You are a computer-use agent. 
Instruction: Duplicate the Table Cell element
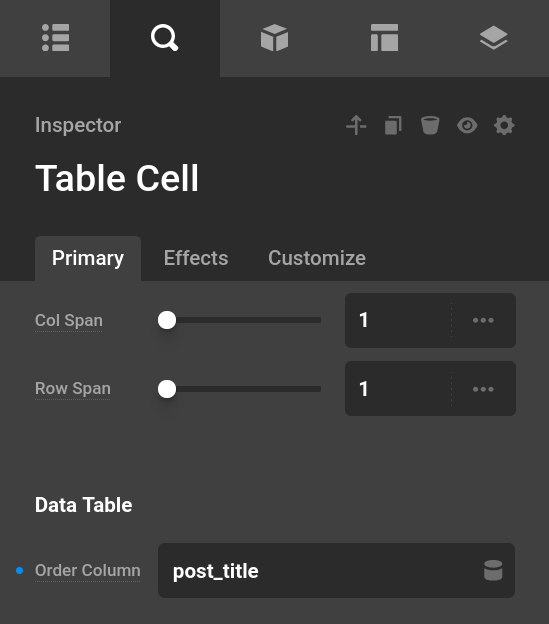coord(393,125)
